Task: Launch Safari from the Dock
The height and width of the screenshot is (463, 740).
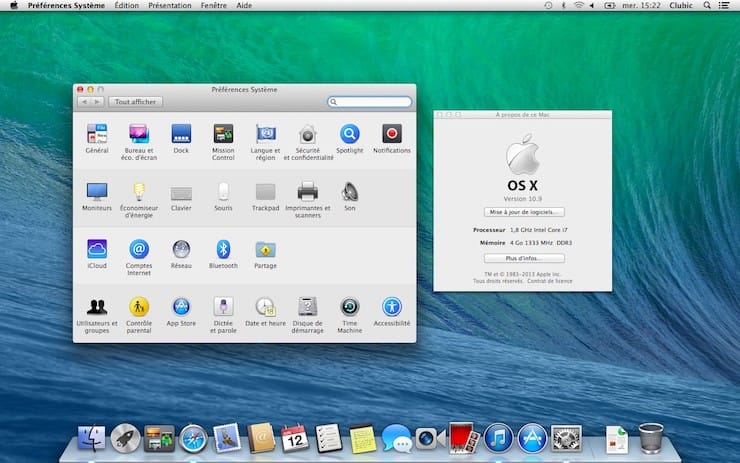Action: [x=193, y=438]
